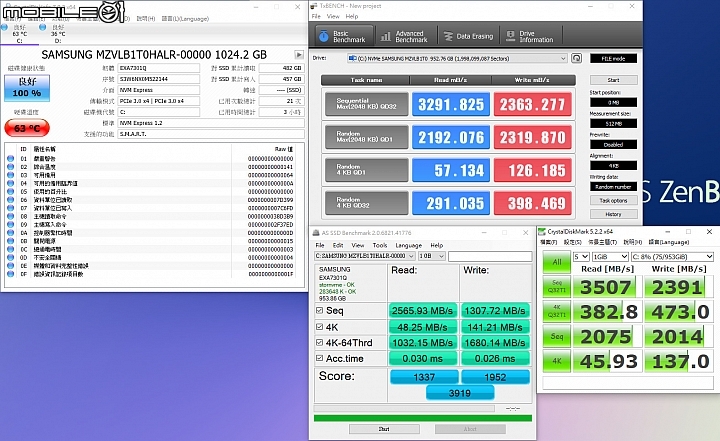Open the Data Erasing tab
Screen dimensions: 720x441
[x=468, y=36]
